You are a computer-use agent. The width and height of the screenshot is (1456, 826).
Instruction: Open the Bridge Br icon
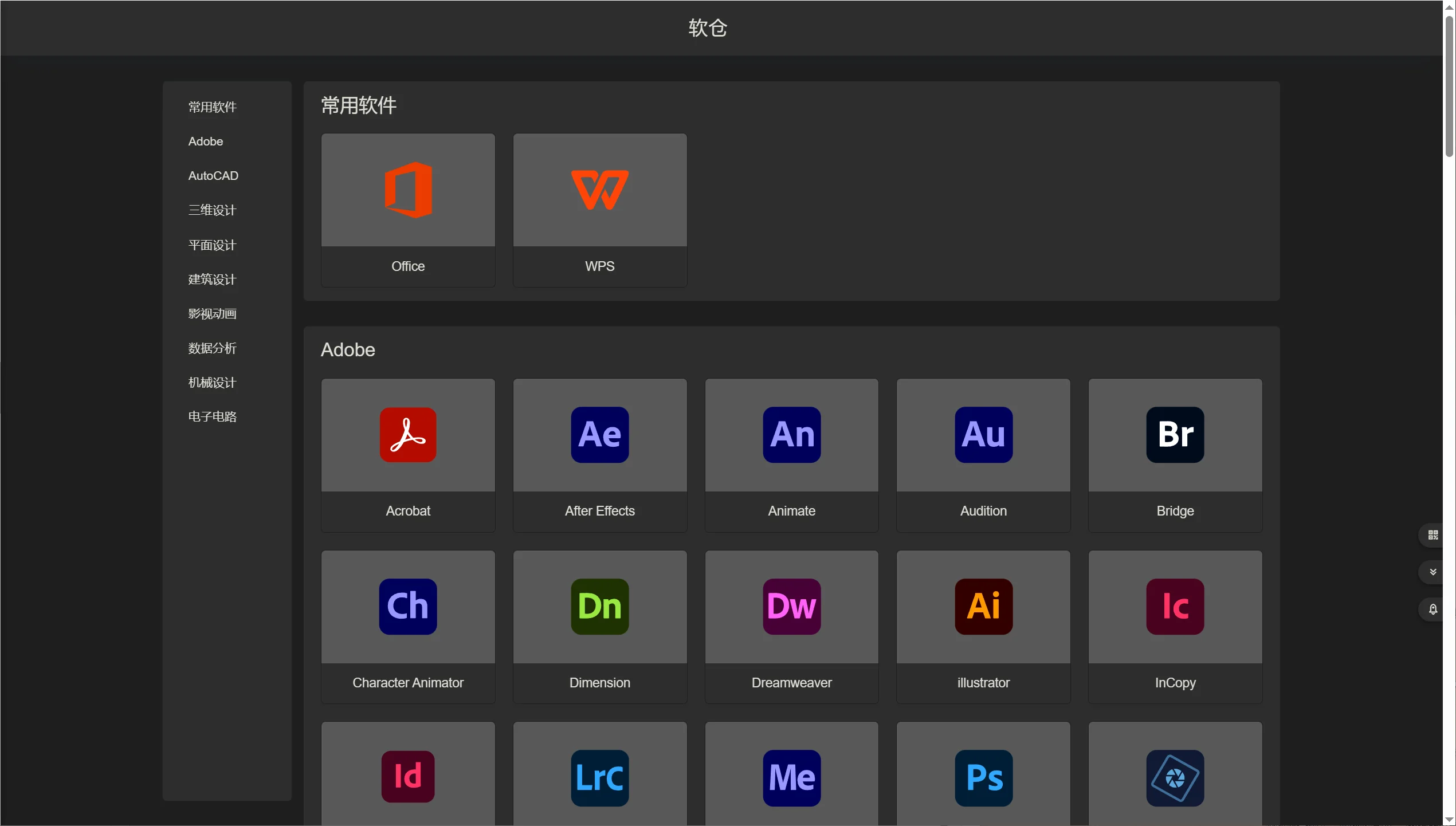1175,435
